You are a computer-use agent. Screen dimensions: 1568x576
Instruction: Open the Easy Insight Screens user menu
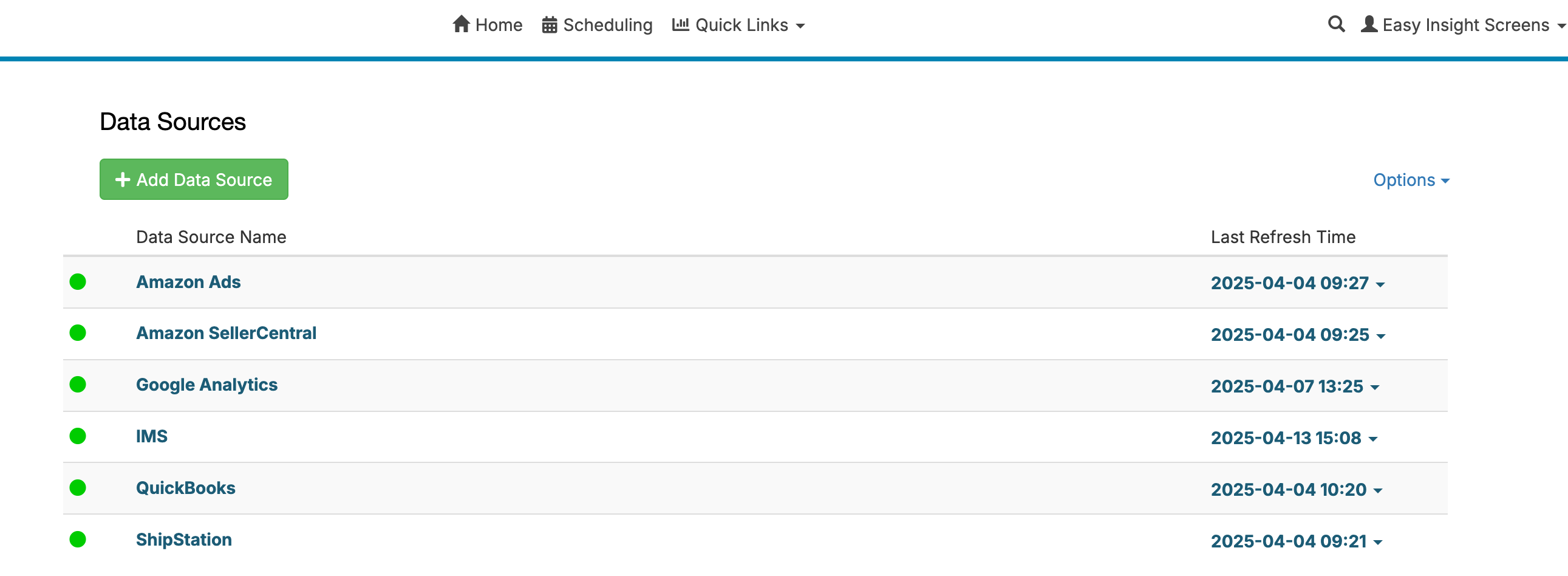click(1463, 25)
